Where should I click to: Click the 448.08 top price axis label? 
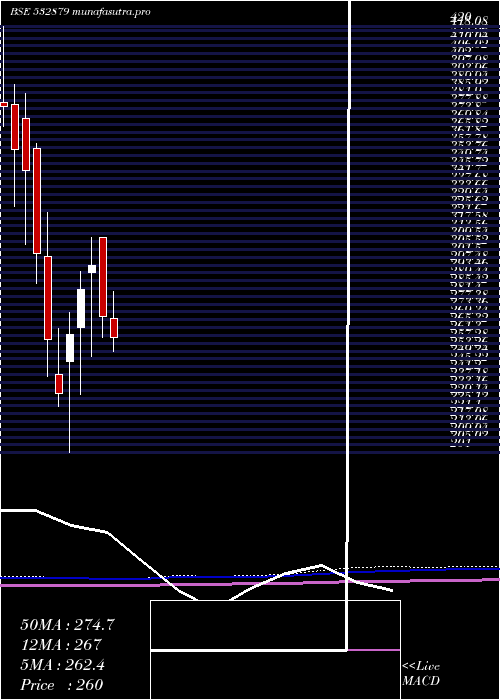(x=469, y=20)
